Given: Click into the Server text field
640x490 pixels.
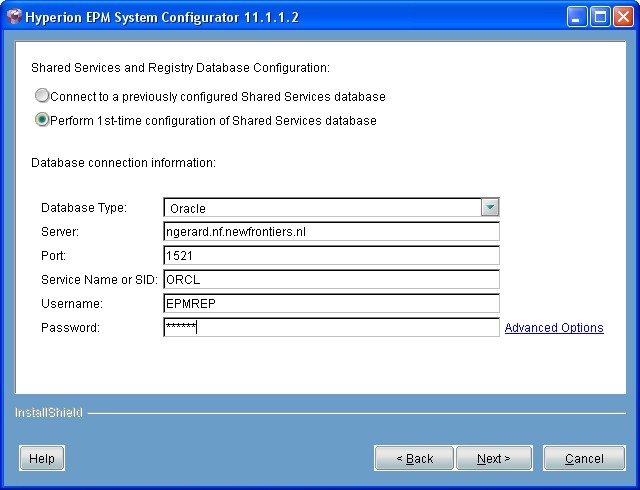Looking at the screenshot, I should (x=331, y=232).
